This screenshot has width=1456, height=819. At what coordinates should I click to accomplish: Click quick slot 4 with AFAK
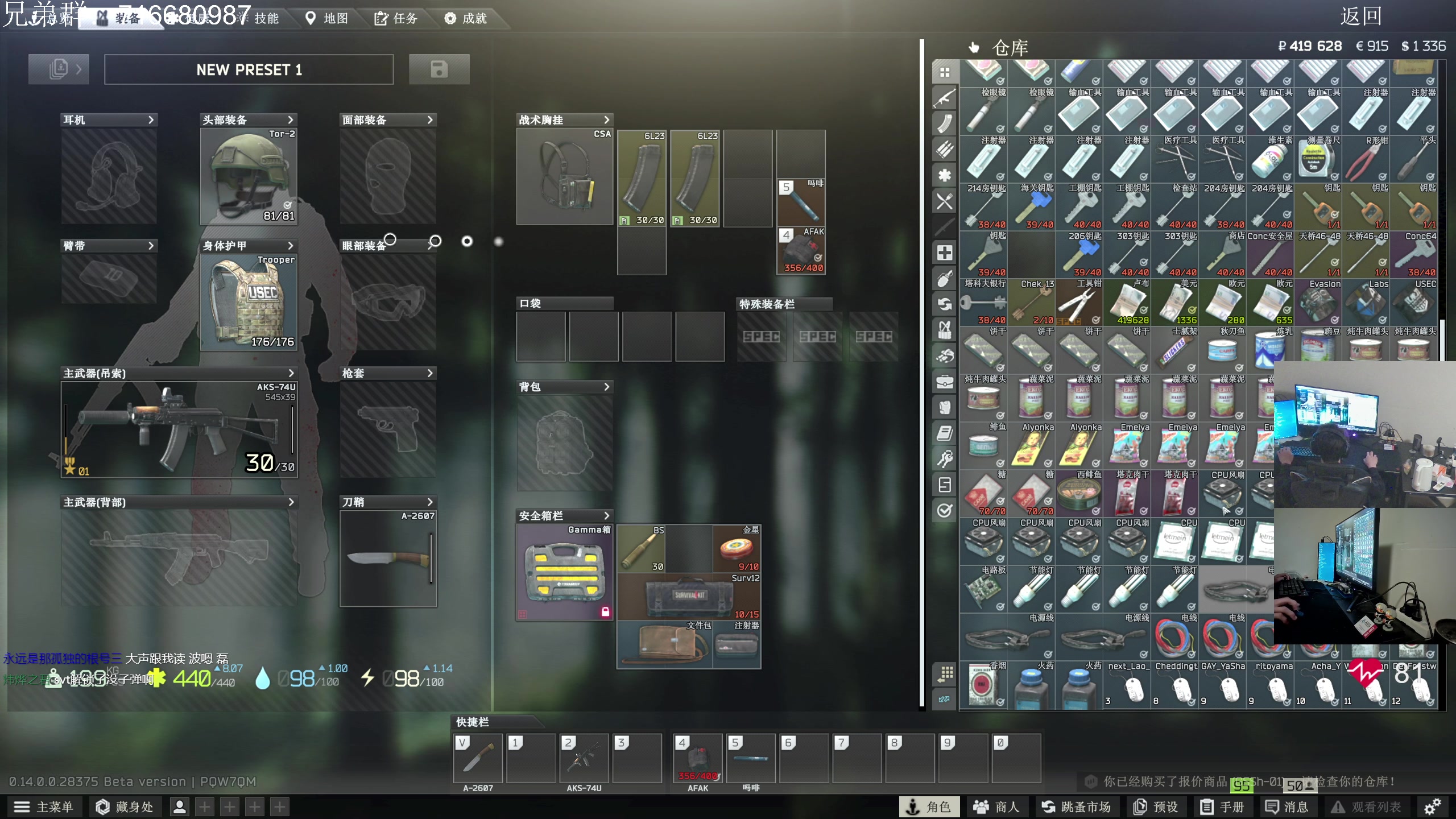tap(698, 758)
